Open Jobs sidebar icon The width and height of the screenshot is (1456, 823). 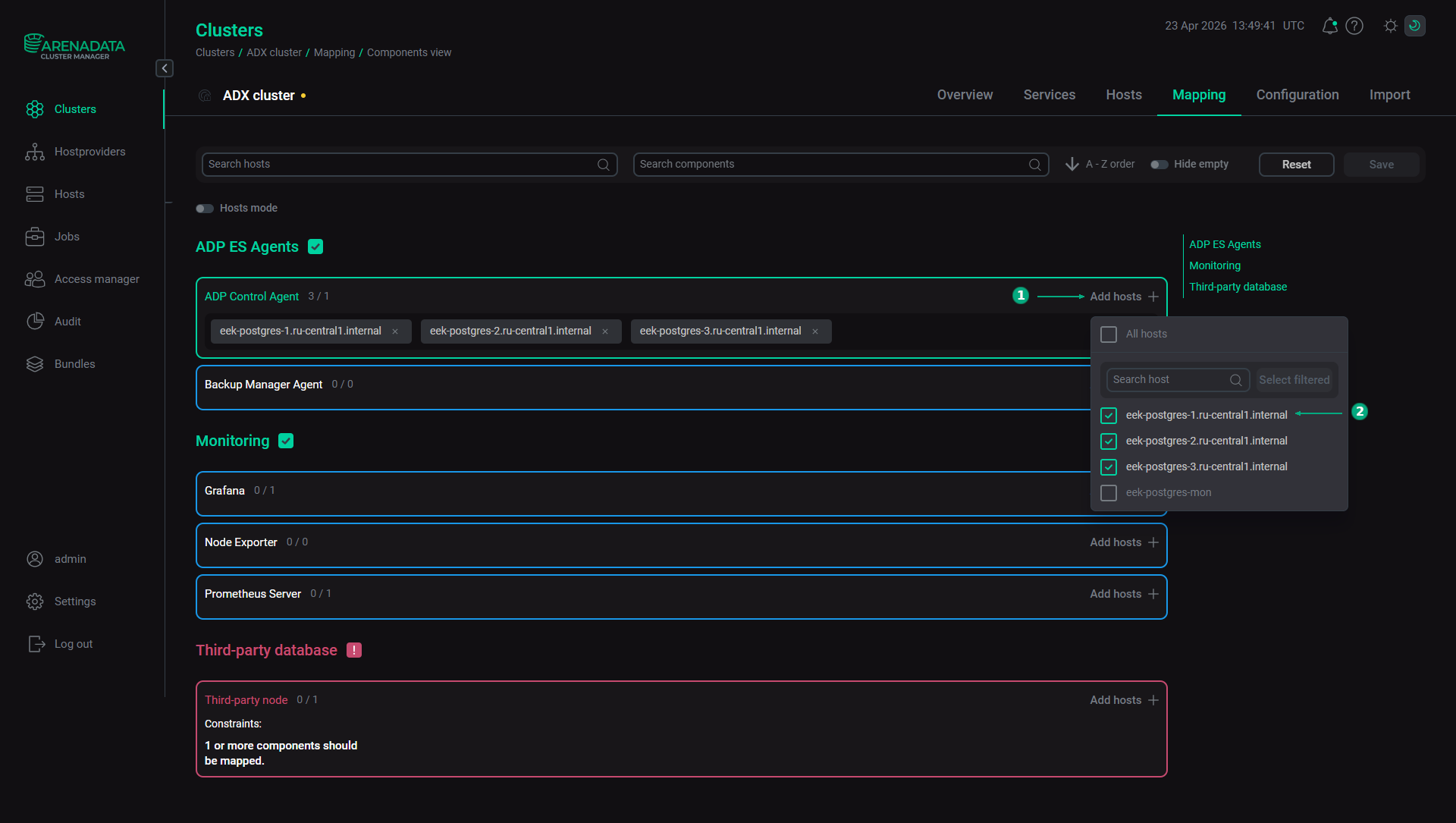[35, 237]
